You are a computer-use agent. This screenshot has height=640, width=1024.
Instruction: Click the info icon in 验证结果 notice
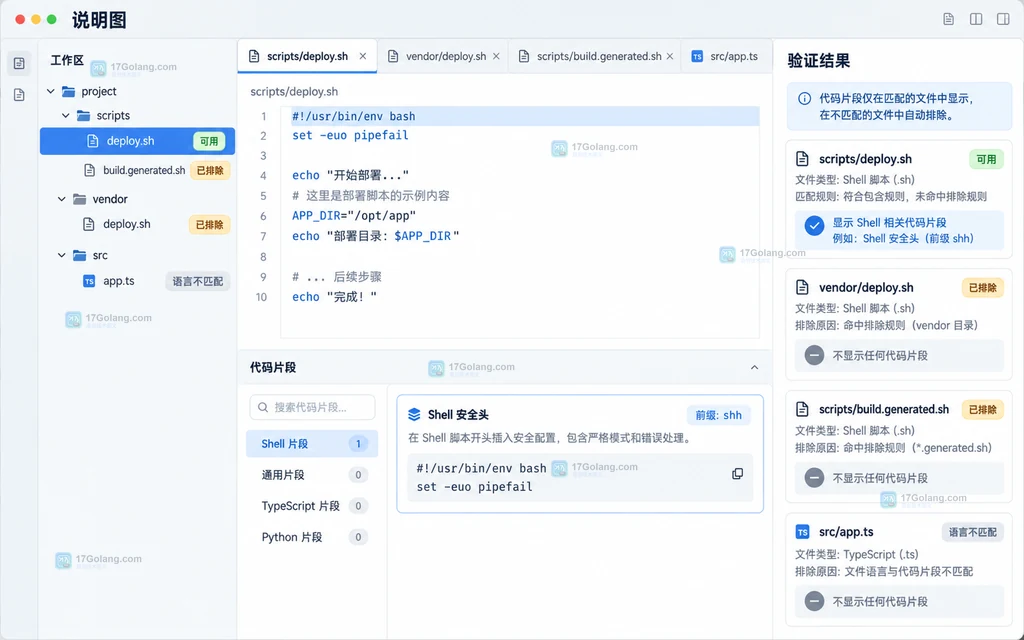805,99
